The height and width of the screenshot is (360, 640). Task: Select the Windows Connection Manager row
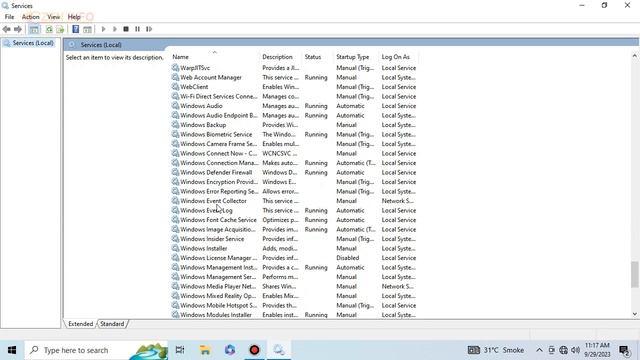click(x=294, y=163)
